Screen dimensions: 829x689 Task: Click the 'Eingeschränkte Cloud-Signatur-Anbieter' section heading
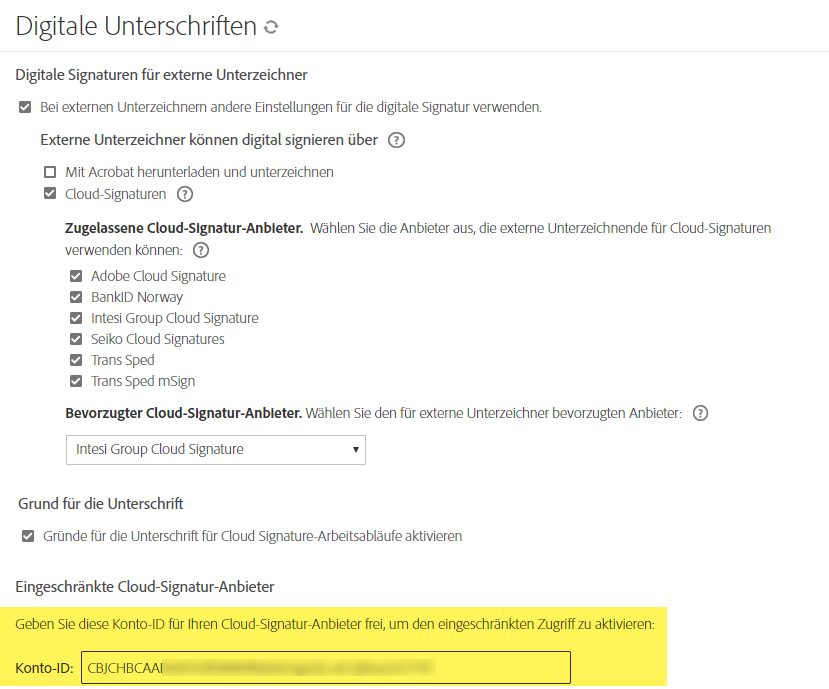pos(145,586)
